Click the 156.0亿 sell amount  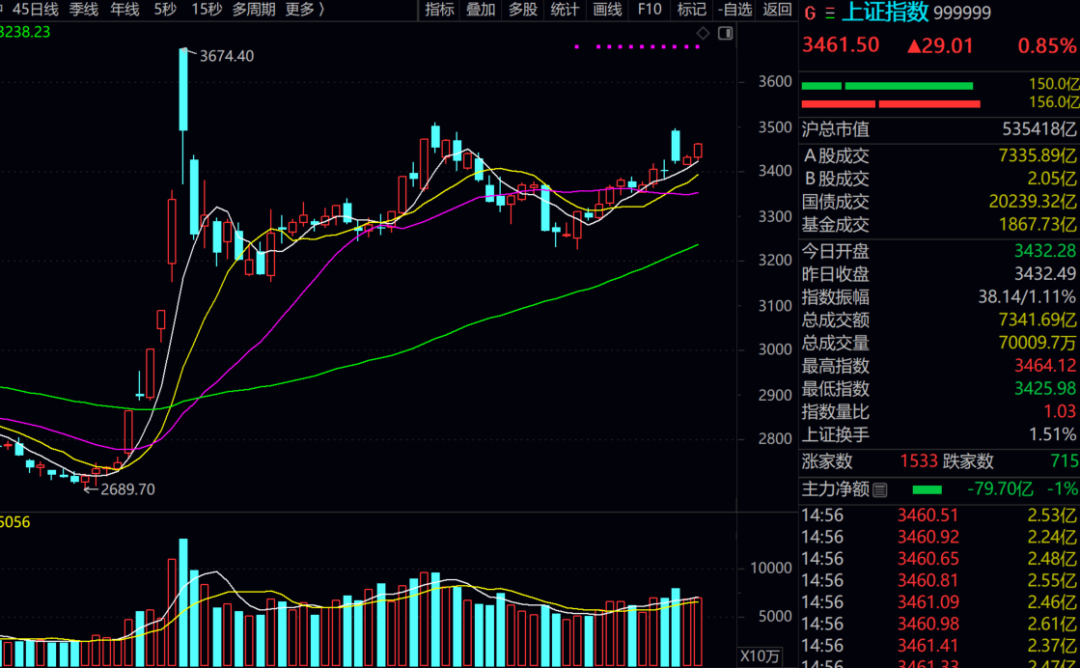[x=1052, y=102]
